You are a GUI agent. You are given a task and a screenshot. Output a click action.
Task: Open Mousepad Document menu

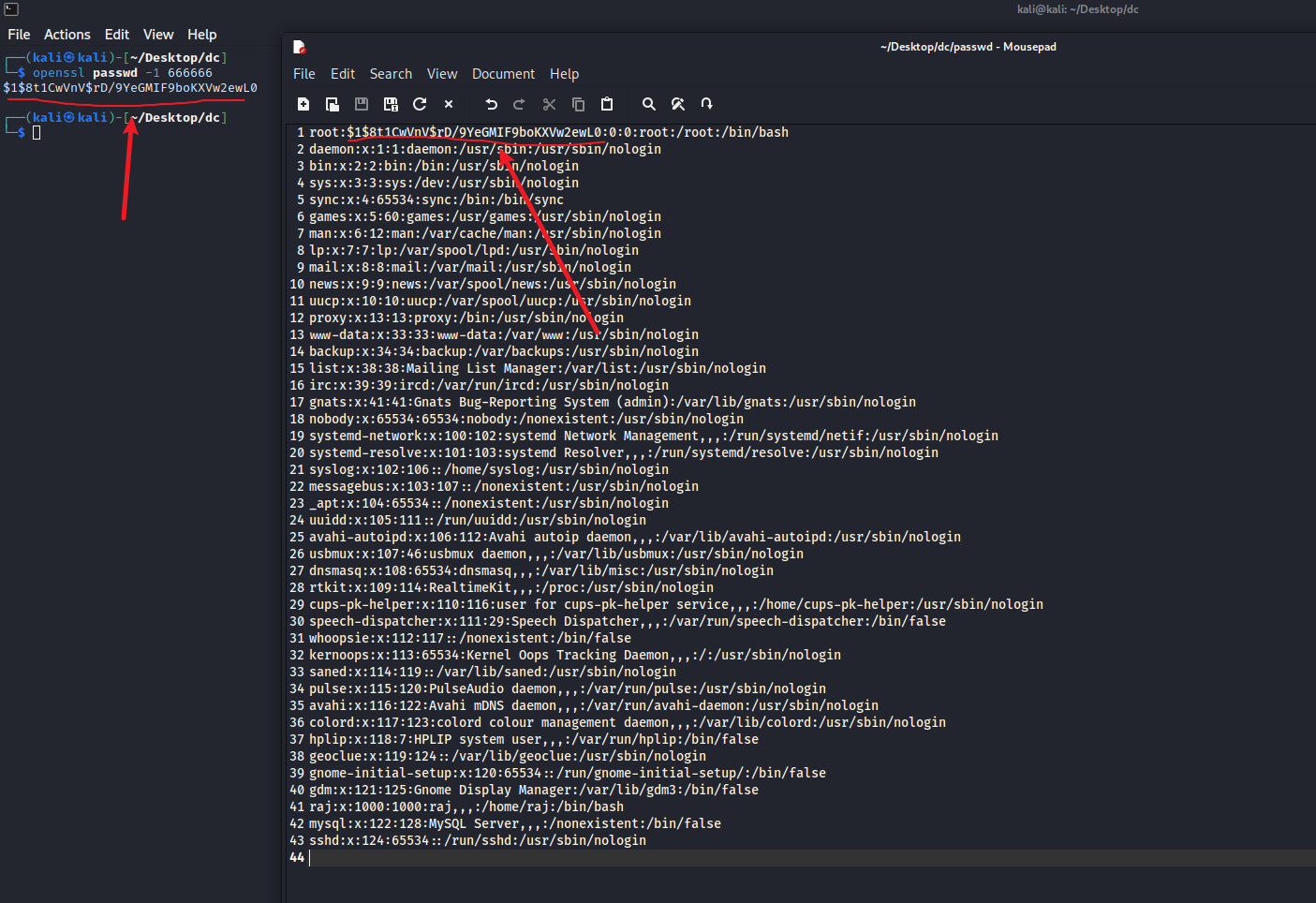point(503,74)
